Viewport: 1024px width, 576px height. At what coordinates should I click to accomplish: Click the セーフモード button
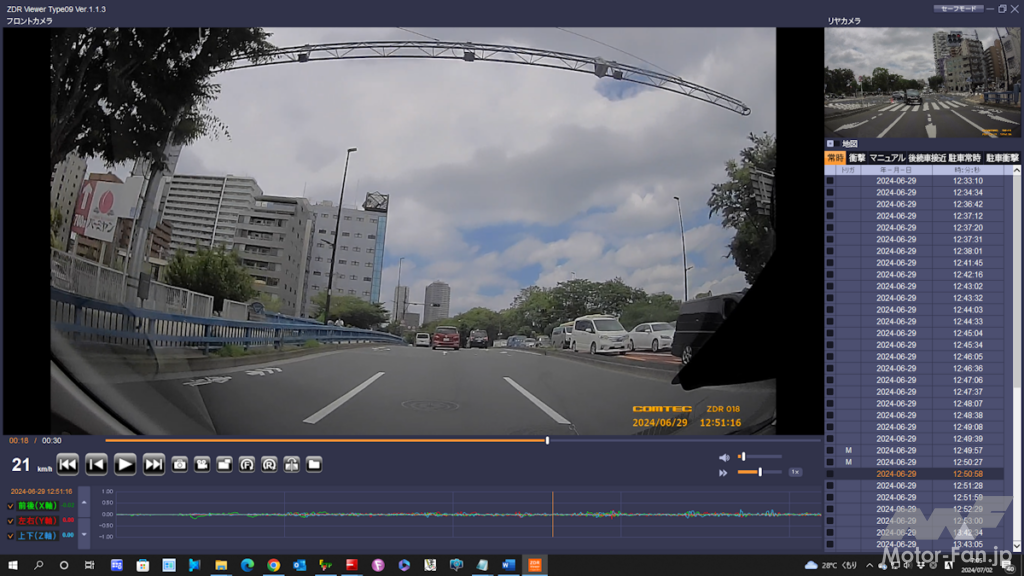coord(958,9)
